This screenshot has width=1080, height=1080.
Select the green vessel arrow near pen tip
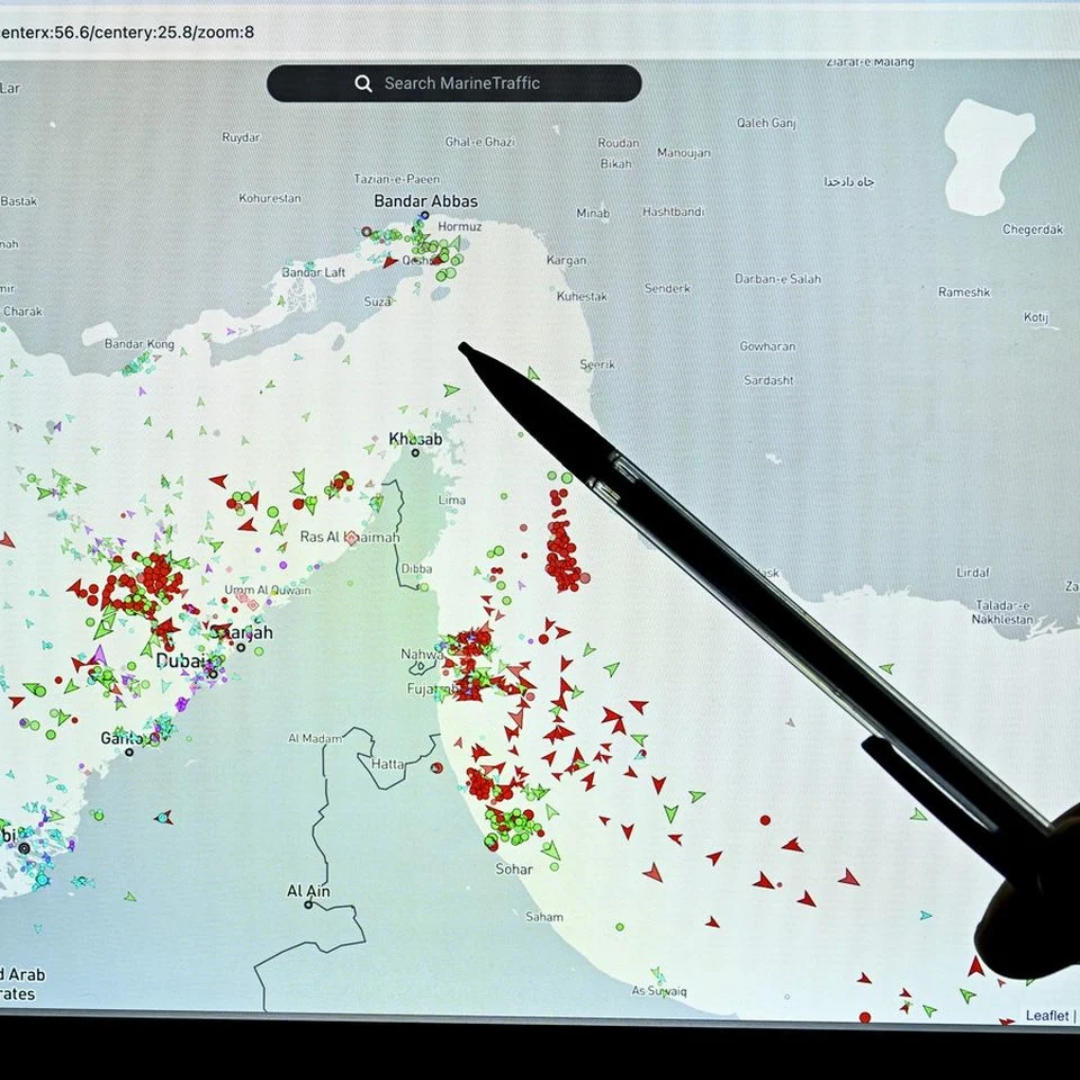pos(451,390)
